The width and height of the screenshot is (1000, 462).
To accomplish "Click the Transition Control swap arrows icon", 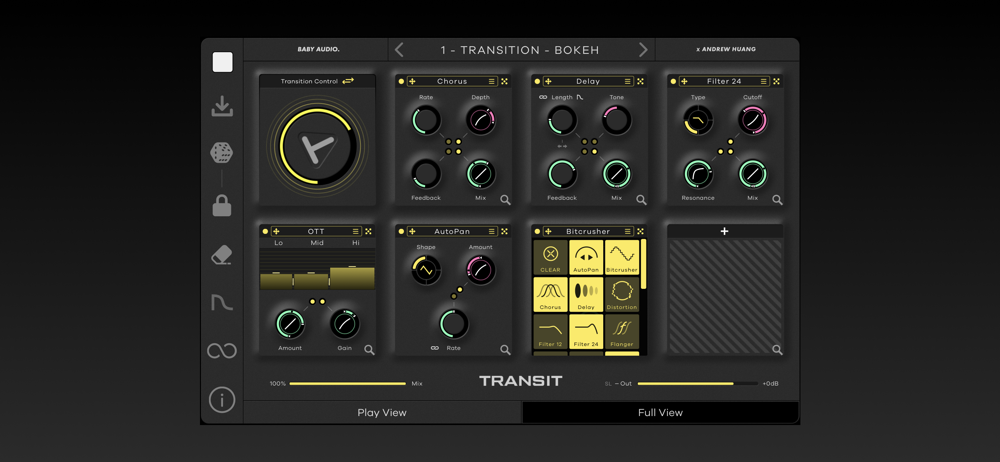I will coord(348,81).
